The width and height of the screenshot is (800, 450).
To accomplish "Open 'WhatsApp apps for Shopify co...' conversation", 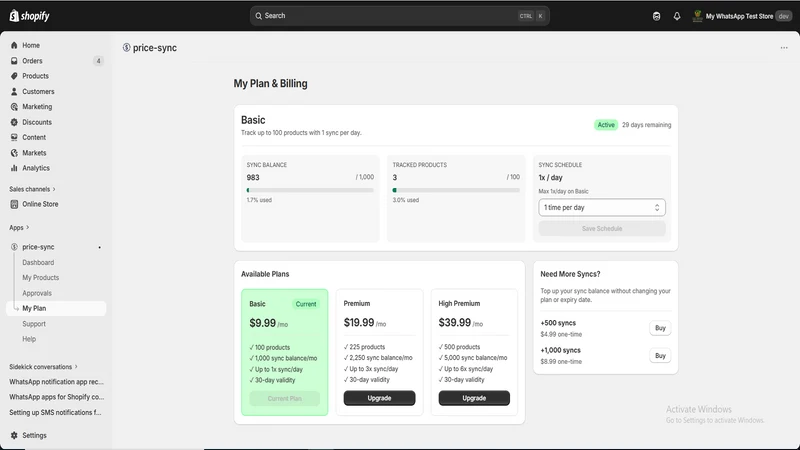I will [x=56, y=397].
